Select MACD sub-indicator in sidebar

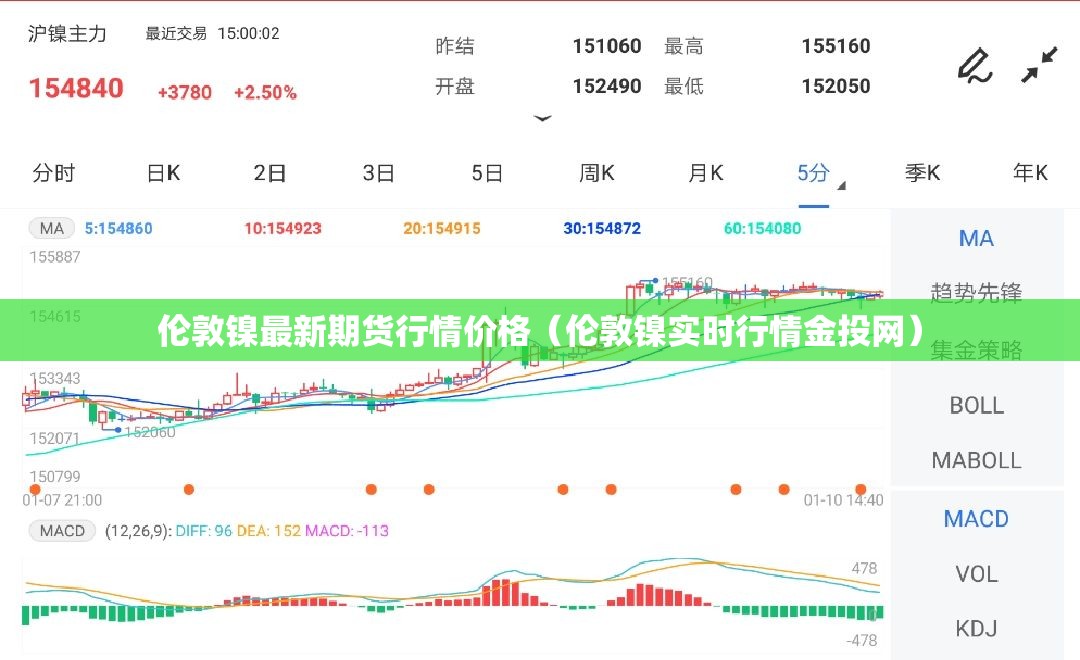click(x=976, y=519)
